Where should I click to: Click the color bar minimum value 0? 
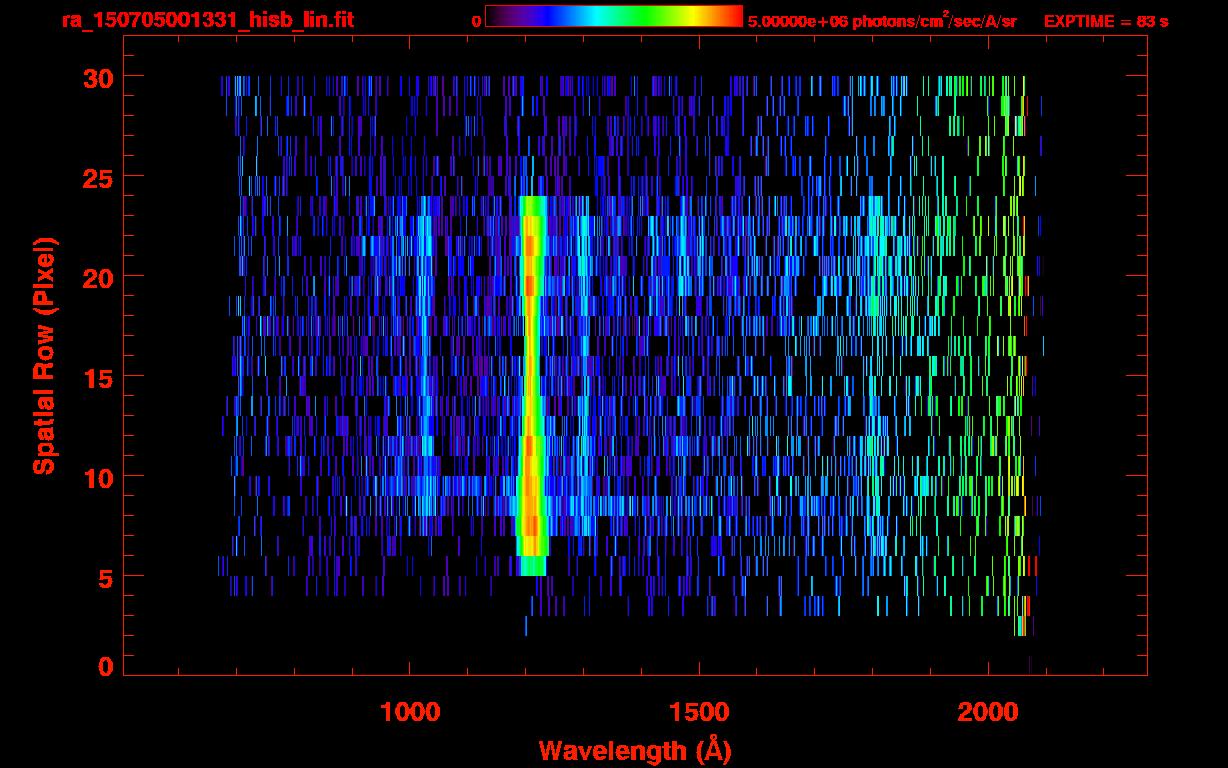[x=476, y=21]
